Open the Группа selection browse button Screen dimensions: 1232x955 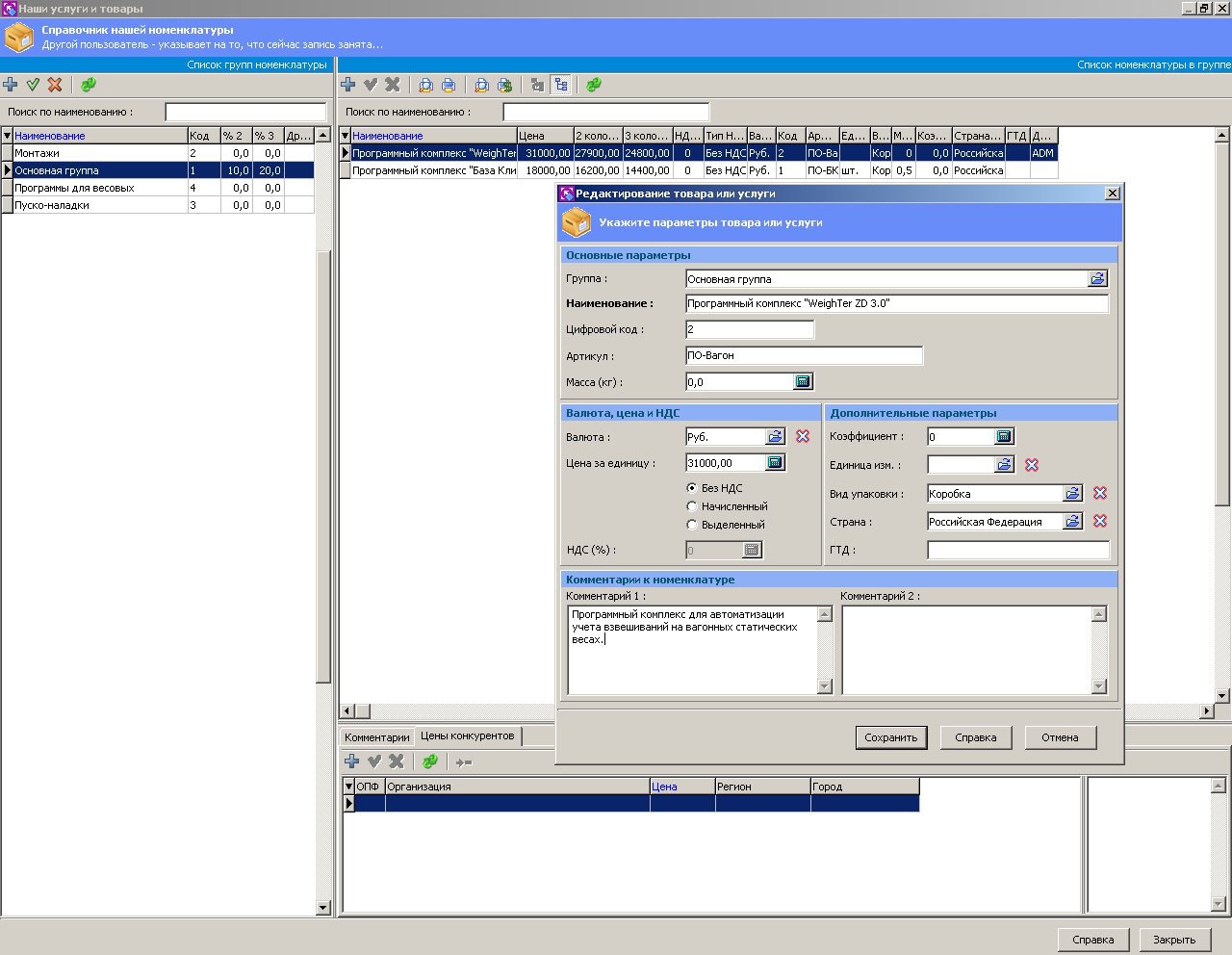1097,279
